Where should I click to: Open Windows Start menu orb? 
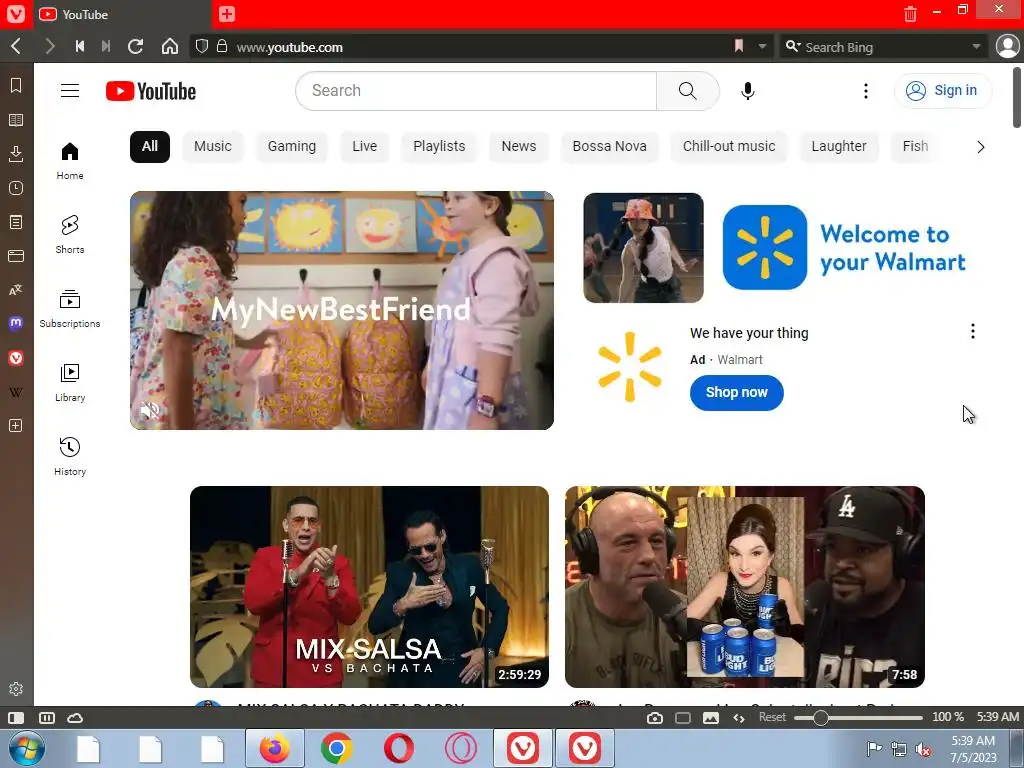27,748
